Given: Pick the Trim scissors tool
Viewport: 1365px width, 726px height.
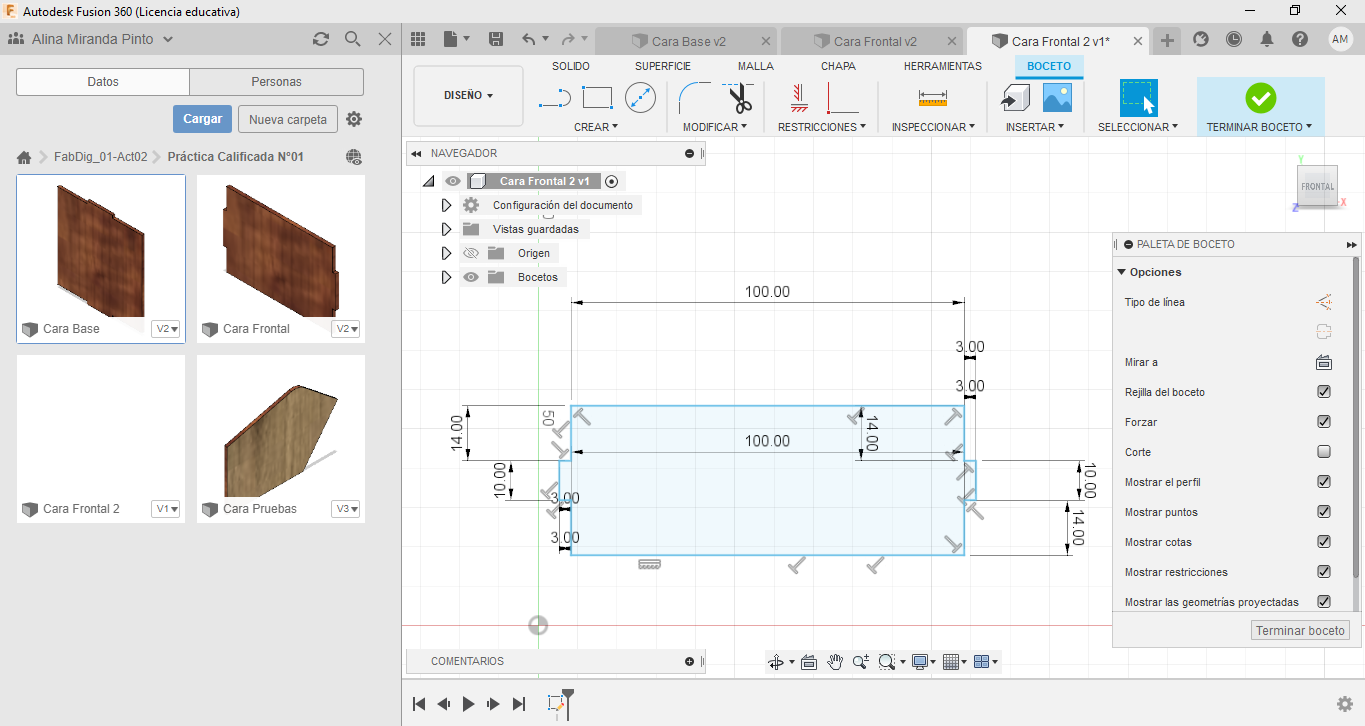Looking at the screenshot, I should (740, 98).
